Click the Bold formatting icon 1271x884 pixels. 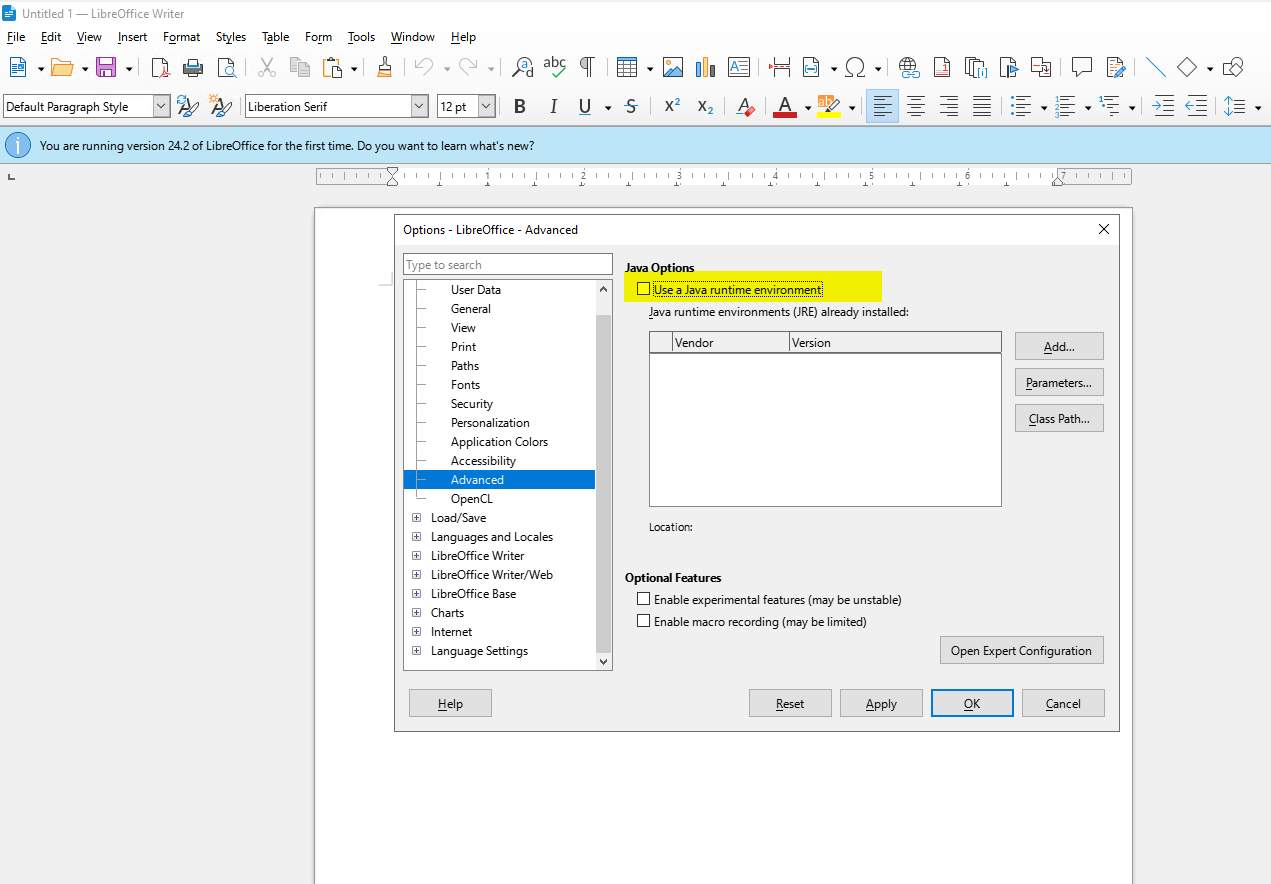[x=520, y=106]
